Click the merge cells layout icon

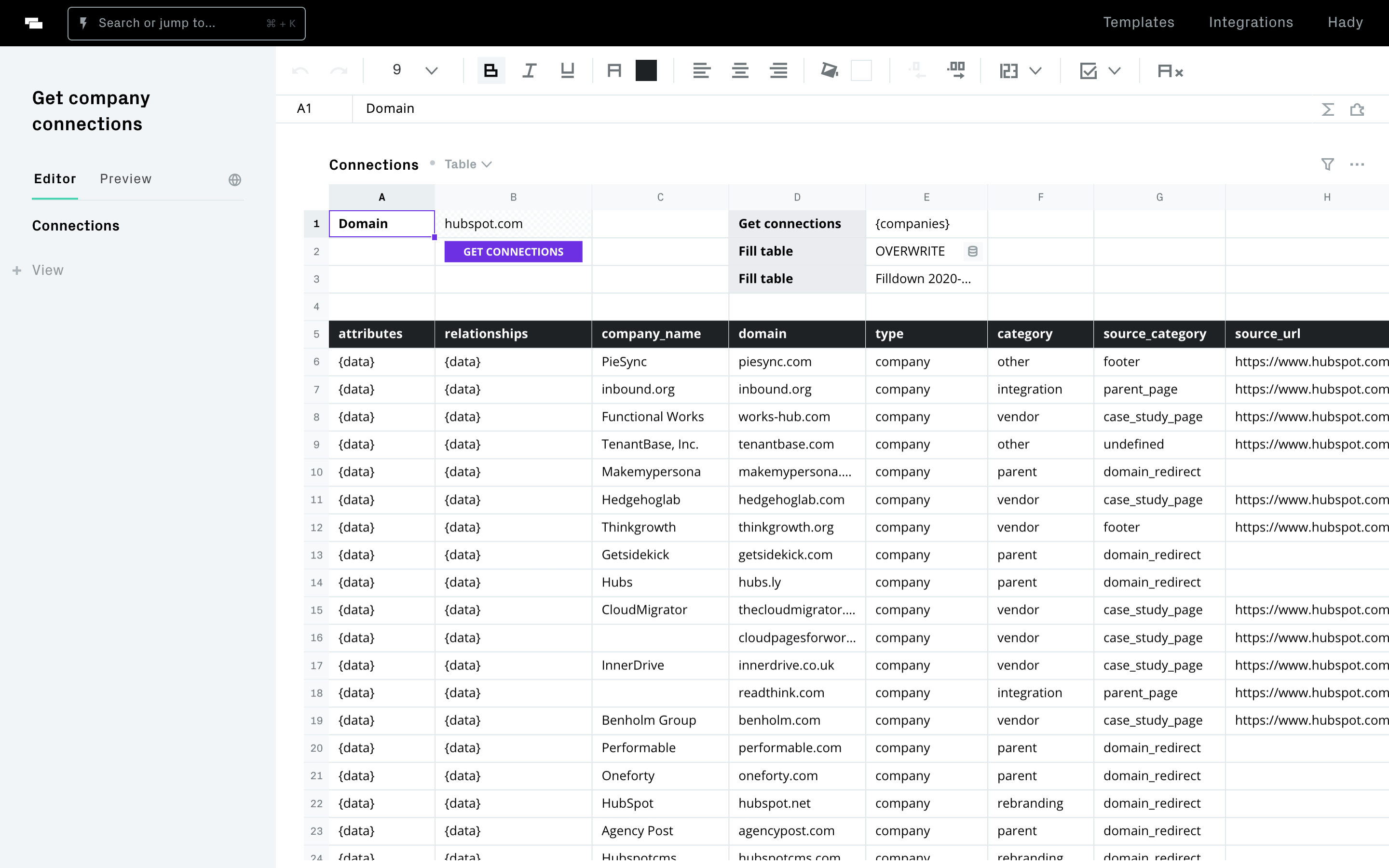1008,71
